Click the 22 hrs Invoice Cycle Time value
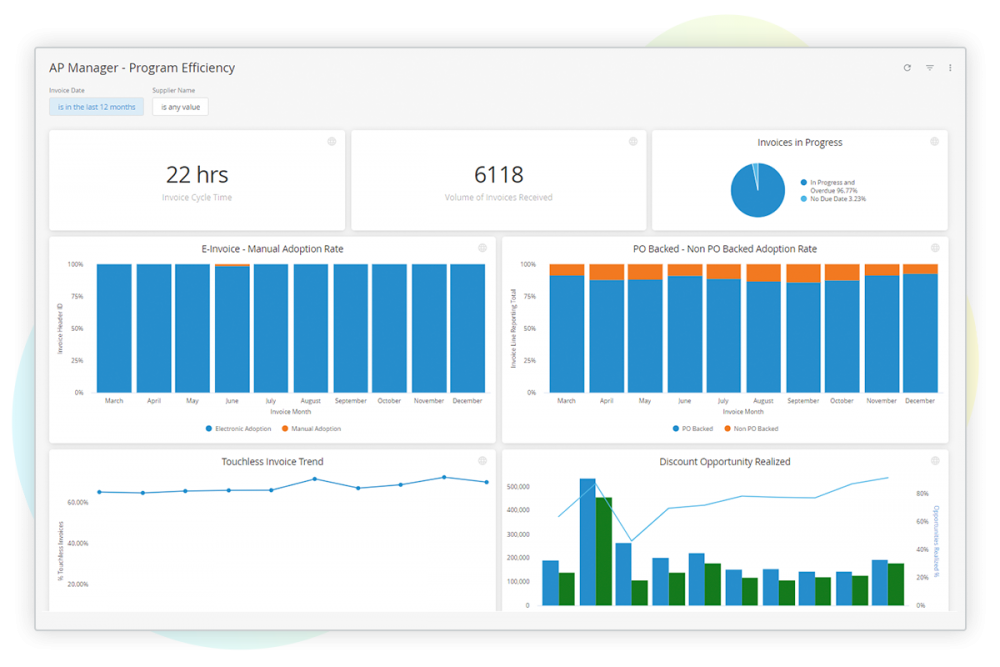This screenshot has width=1000, height=667. click(x=197, y=175)
